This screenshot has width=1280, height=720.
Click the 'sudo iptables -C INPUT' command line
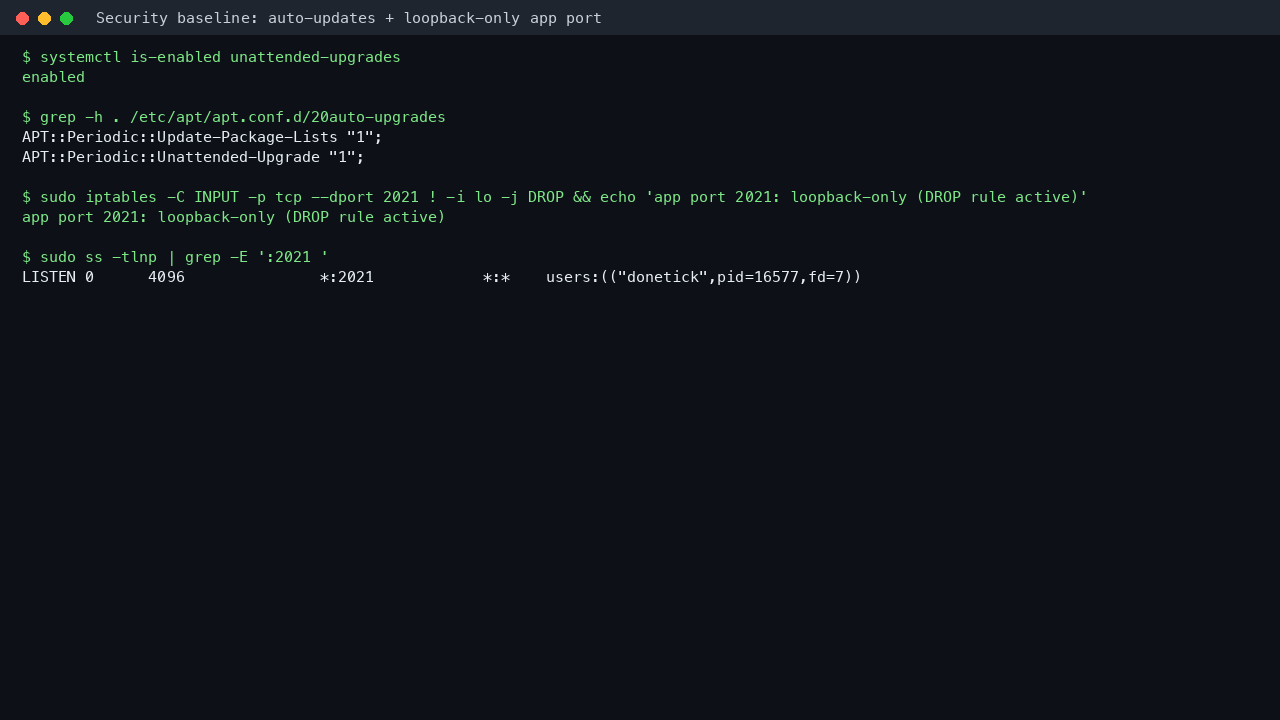555,197
